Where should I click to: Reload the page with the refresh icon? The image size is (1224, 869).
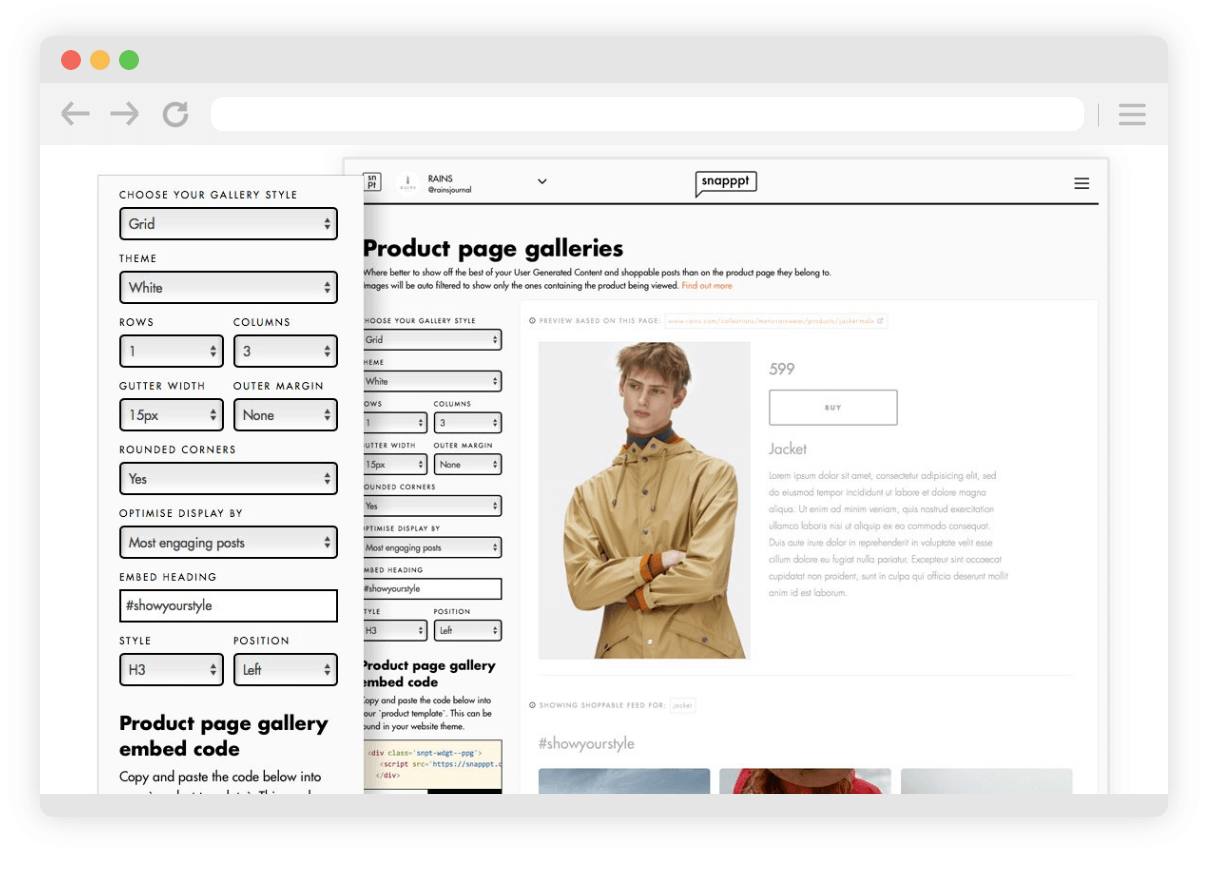tap(176, 114)
